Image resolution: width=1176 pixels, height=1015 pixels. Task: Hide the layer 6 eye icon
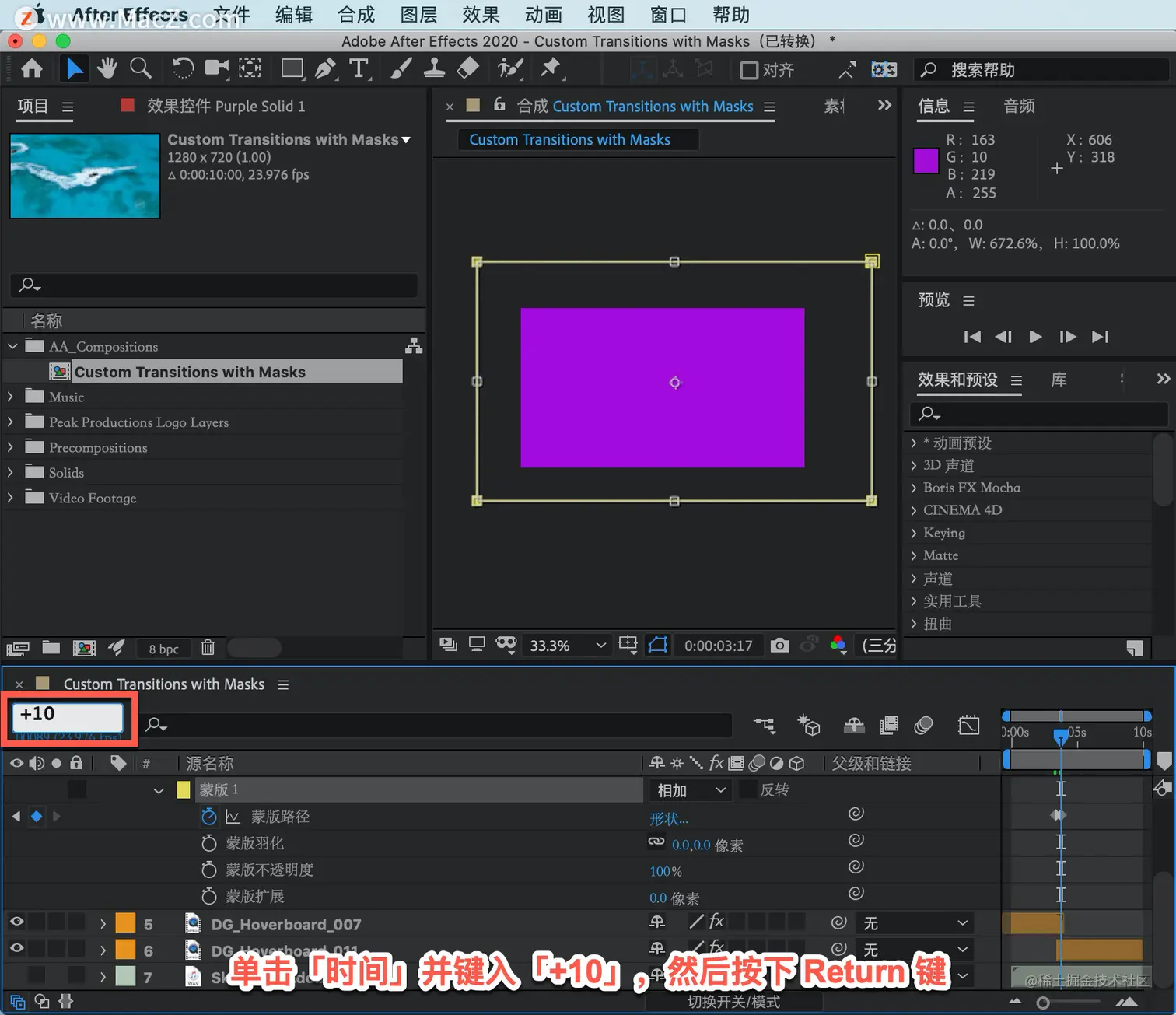coord(16,949)
